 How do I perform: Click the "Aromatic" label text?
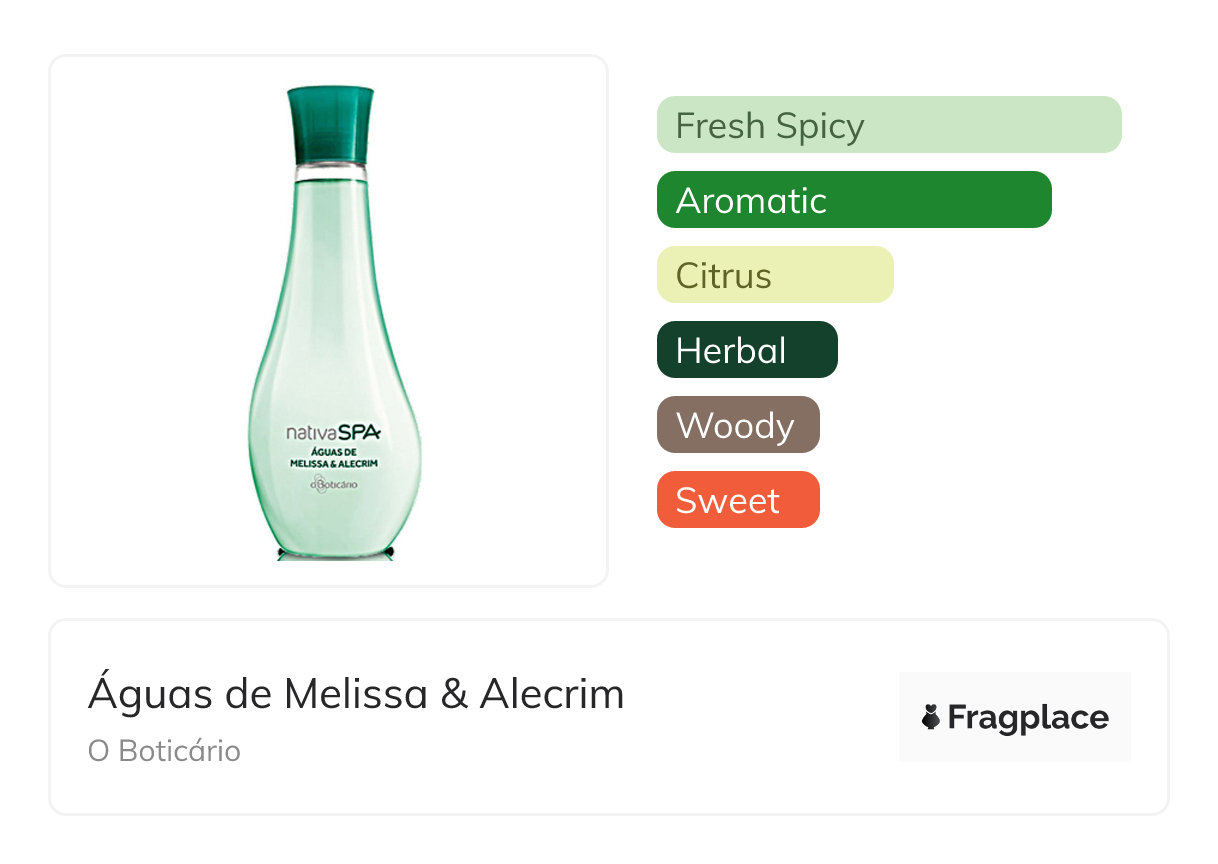(x=751, y=201)
